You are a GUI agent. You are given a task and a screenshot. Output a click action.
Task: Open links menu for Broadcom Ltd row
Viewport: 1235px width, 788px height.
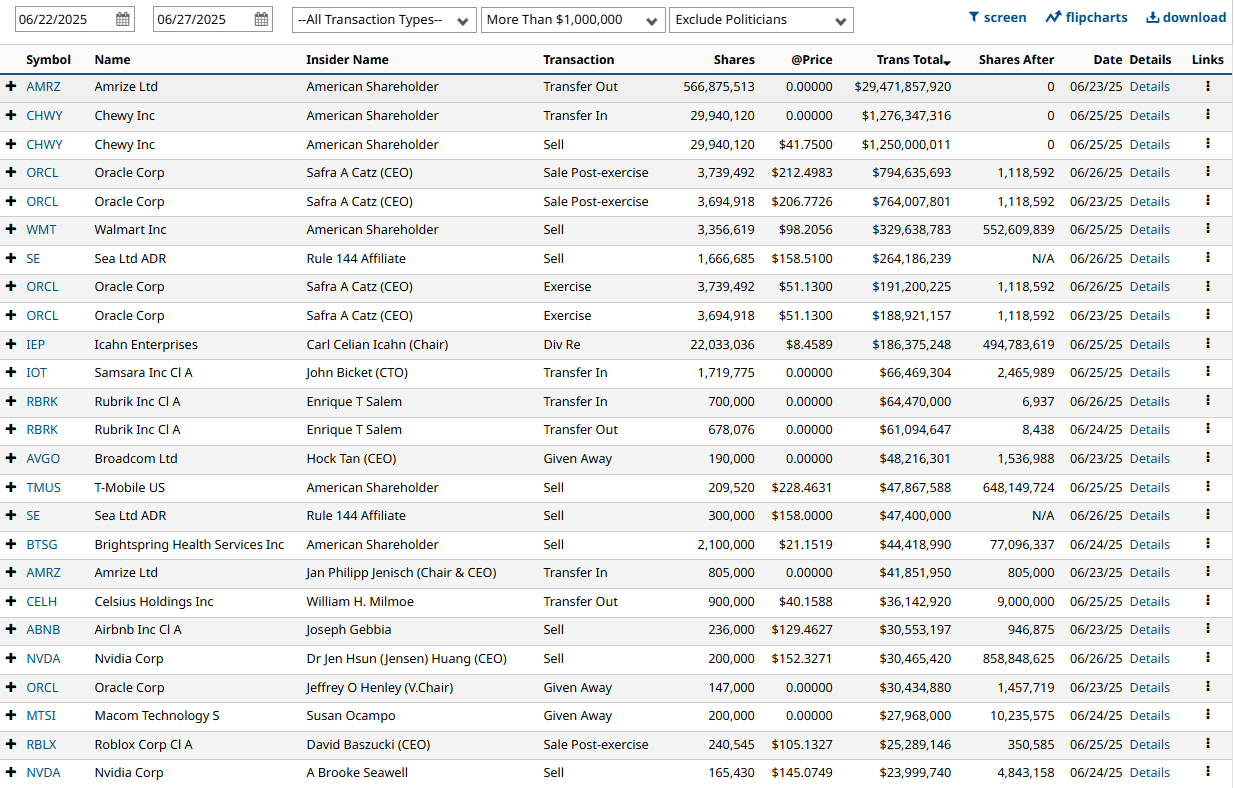coord(1208,458)
